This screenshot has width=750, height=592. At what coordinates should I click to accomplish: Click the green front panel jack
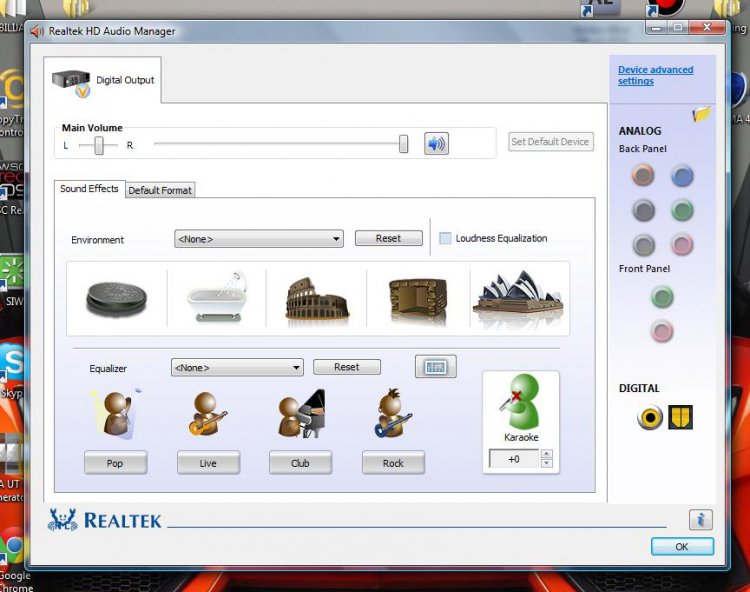[x=662, y=297]
